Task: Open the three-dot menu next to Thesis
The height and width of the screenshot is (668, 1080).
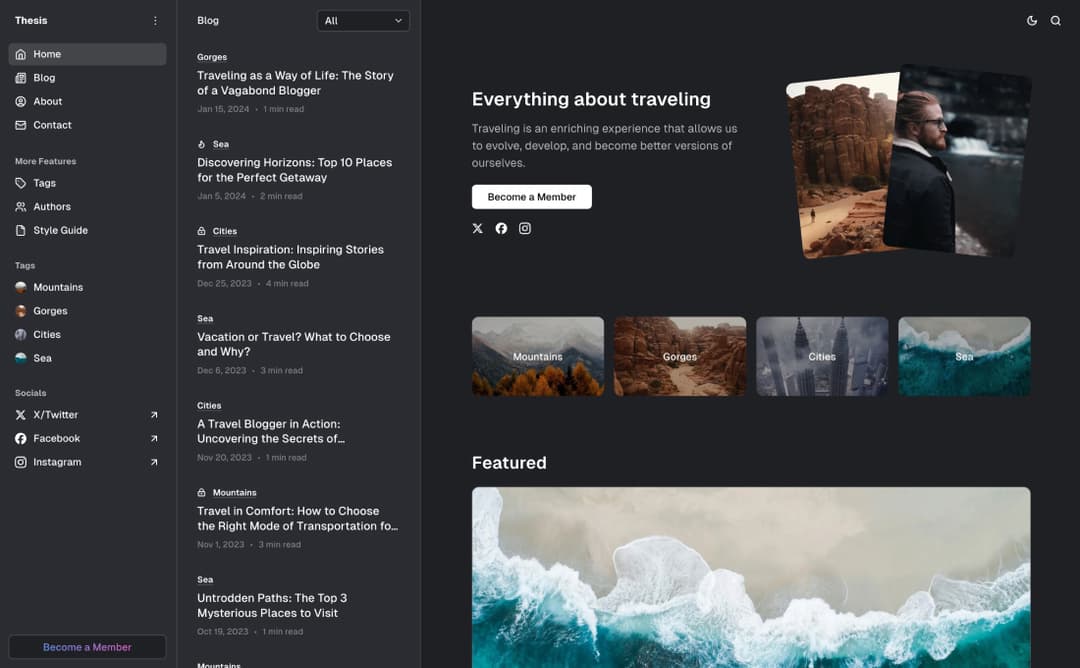Action: coord(155,20)
